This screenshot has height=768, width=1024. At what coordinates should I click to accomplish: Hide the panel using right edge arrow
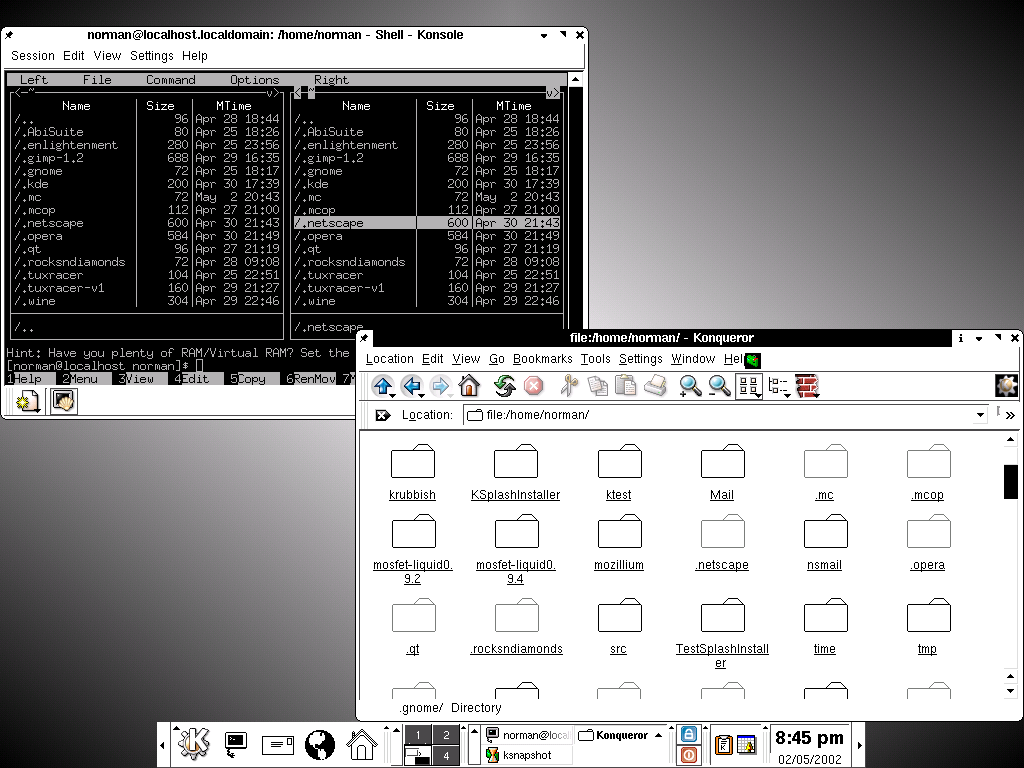(x=859, y=744)
